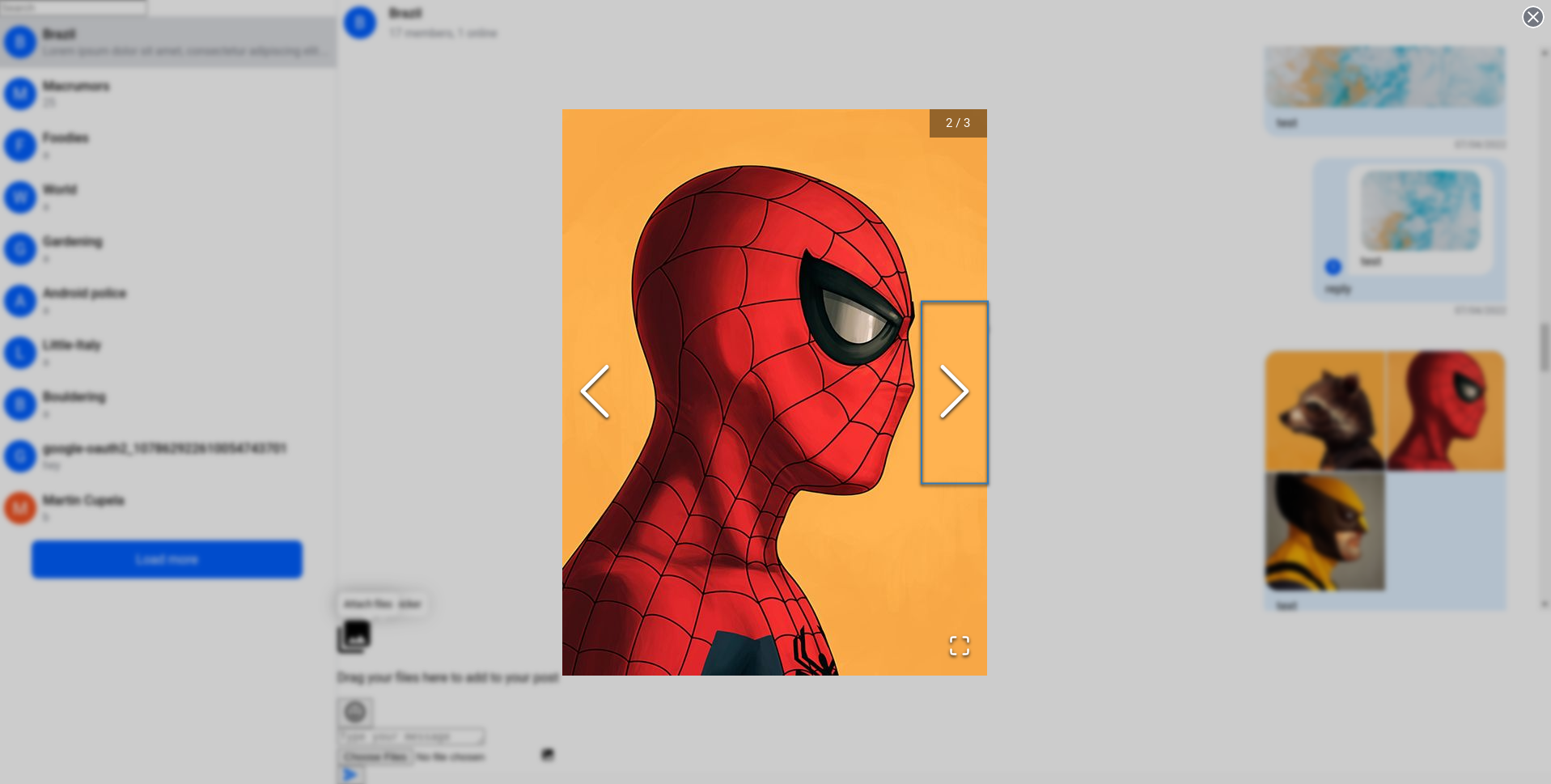Image resolution: width=1551 pixels, height=784 pixels.
Task: Click the attach images gallery icon
Action: click(354, 637)
